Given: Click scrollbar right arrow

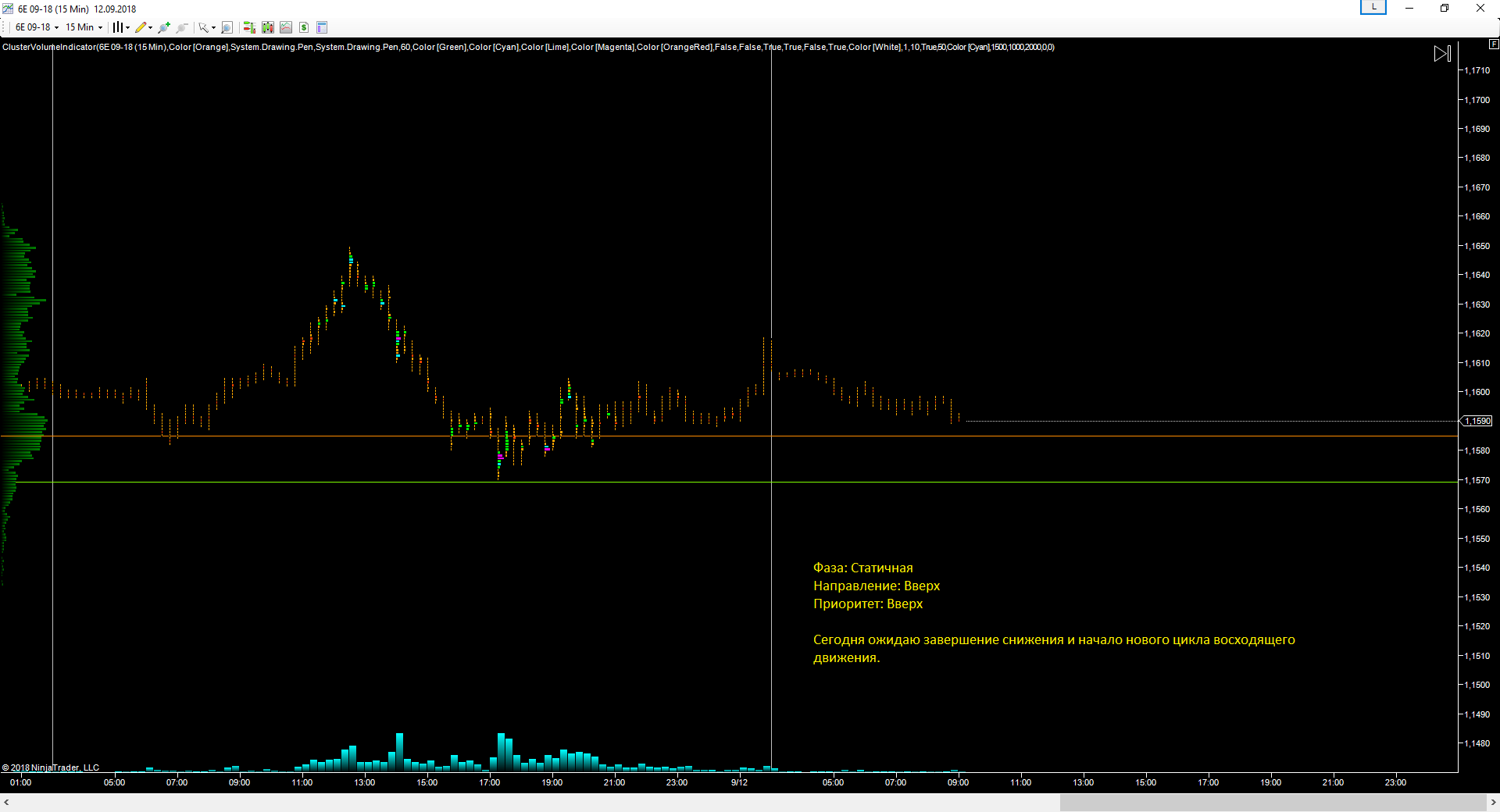Looking at the screenshot, I should coord(1493,803).
